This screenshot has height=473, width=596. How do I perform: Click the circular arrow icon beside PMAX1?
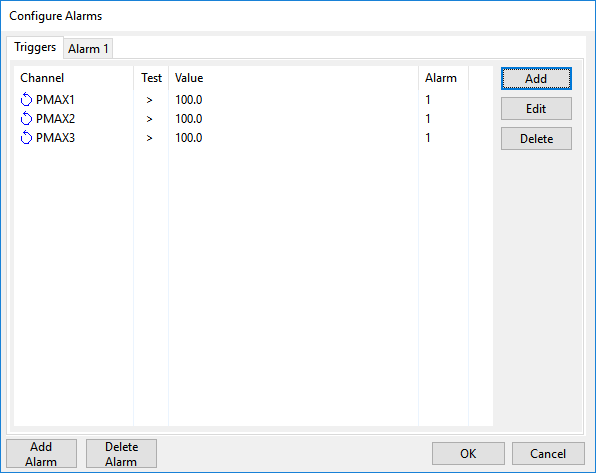click(x=26, y=100)
